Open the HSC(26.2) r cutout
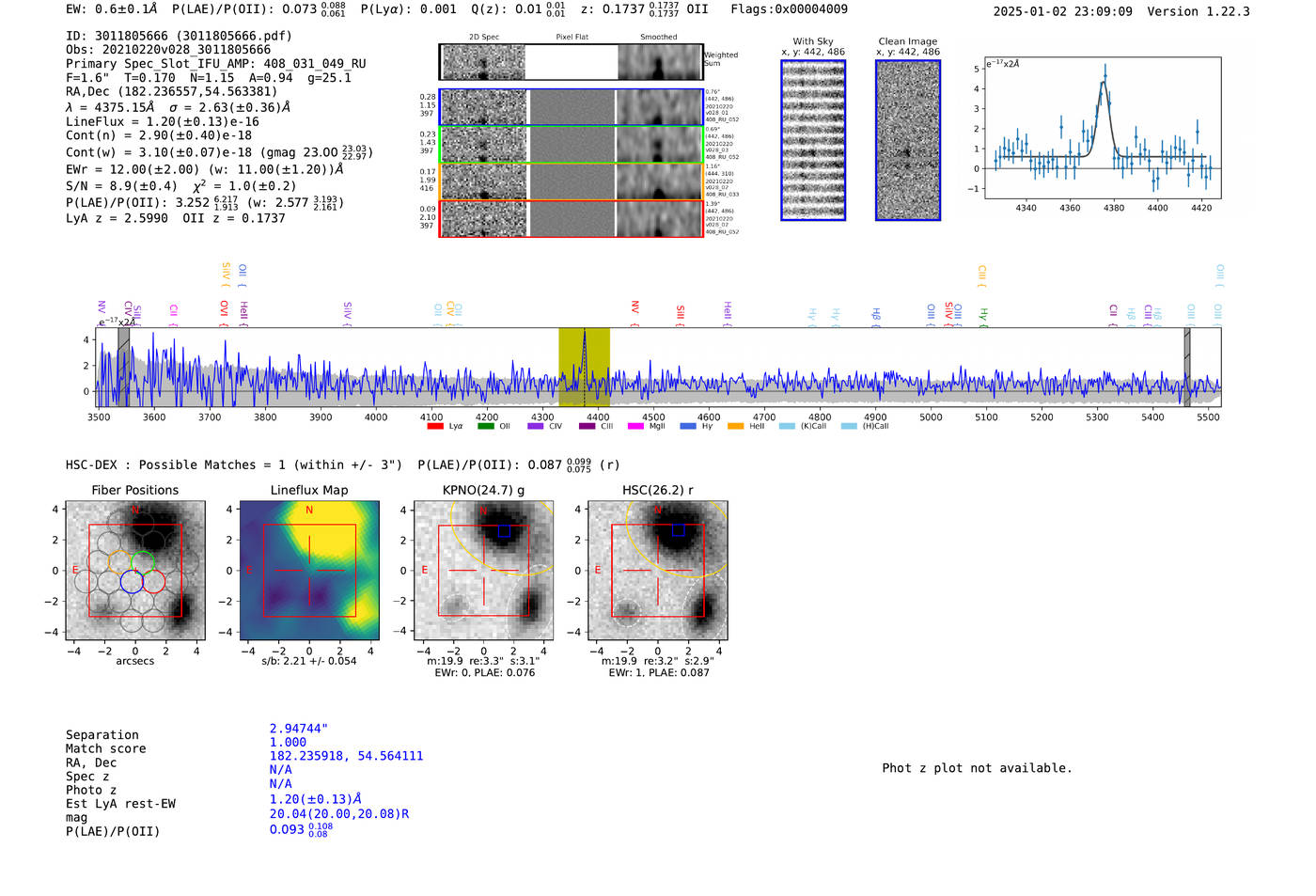Viewport: 1316px width, 896px height. (x=658, y=571)
